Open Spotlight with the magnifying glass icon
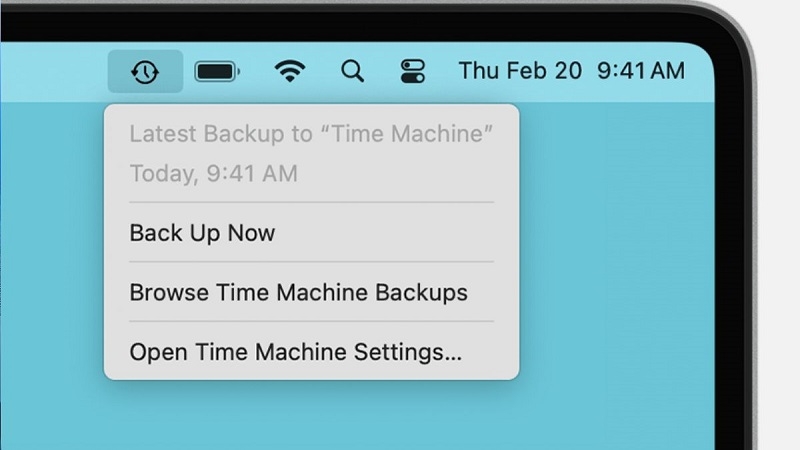Image resolution: width=800 pixels, height=450 pixels. tap(351, 71)
